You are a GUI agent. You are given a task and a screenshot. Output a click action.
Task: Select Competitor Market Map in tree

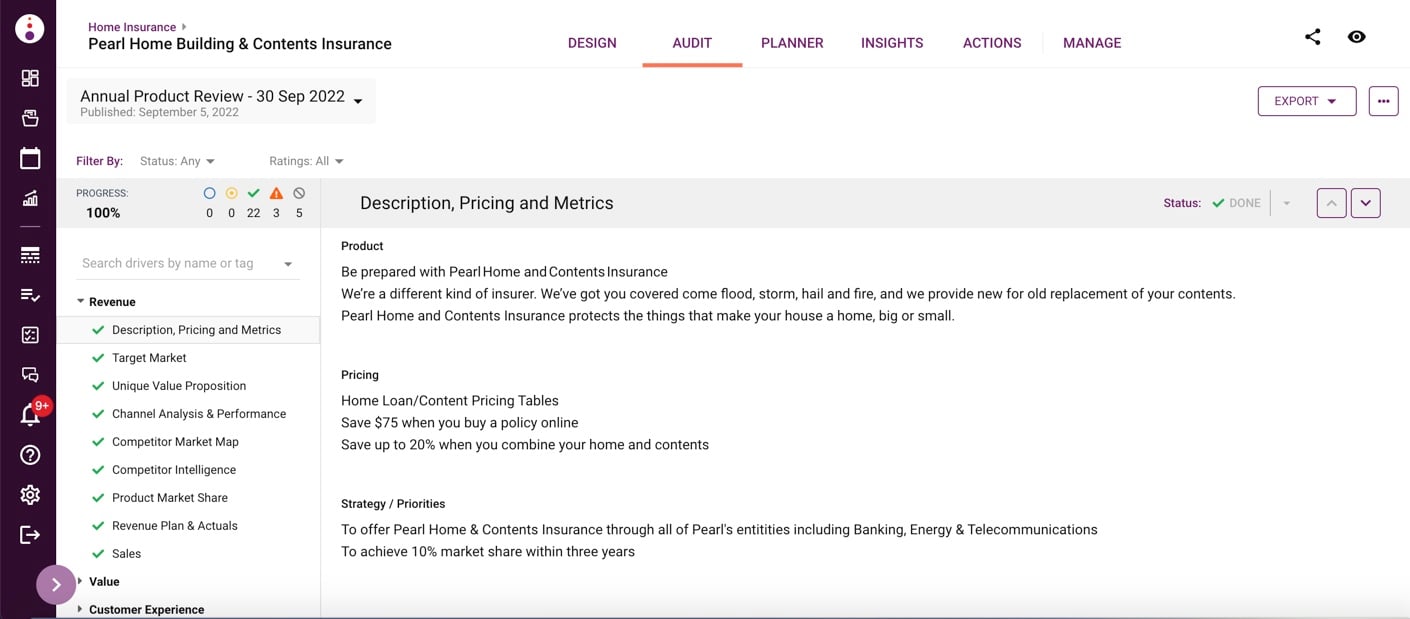click(x=175, y=442)
